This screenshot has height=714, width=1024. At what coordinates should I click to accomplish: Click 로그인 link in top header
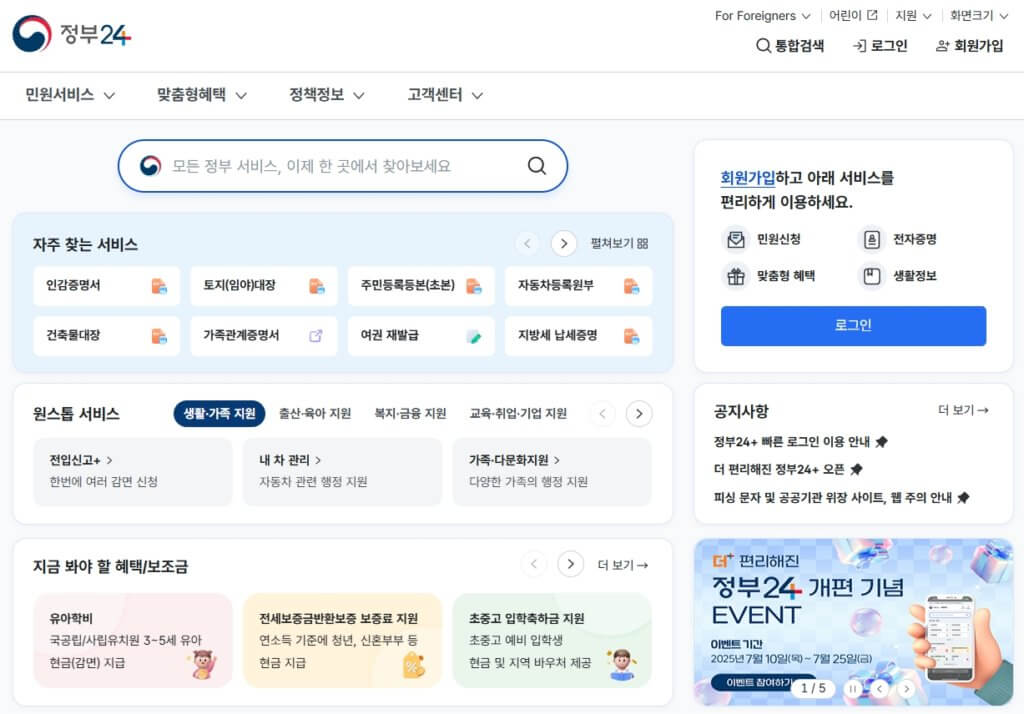point(880,46)
